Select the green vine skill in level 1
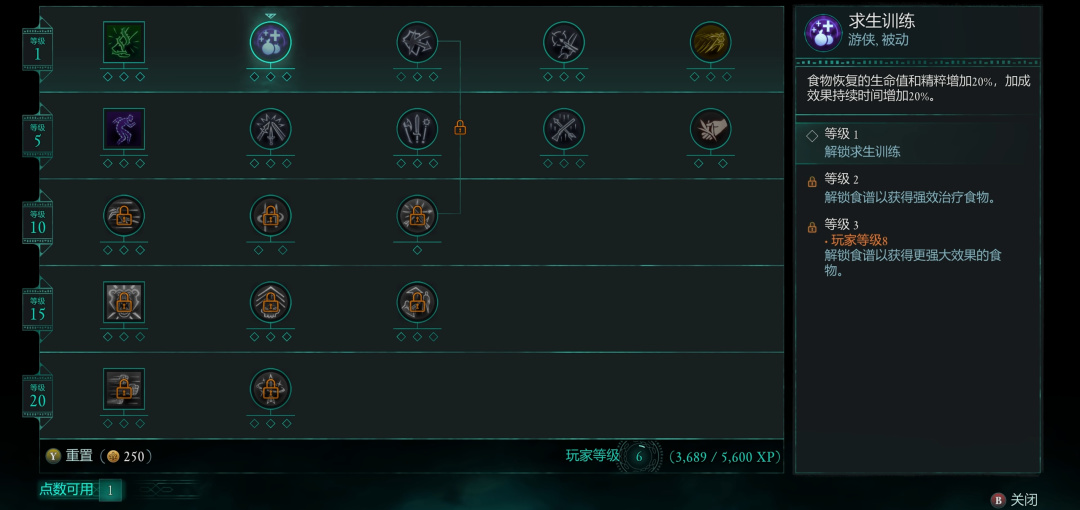Image resolution: width=1080 pixels, height=510 pixels. pos(124,42)
